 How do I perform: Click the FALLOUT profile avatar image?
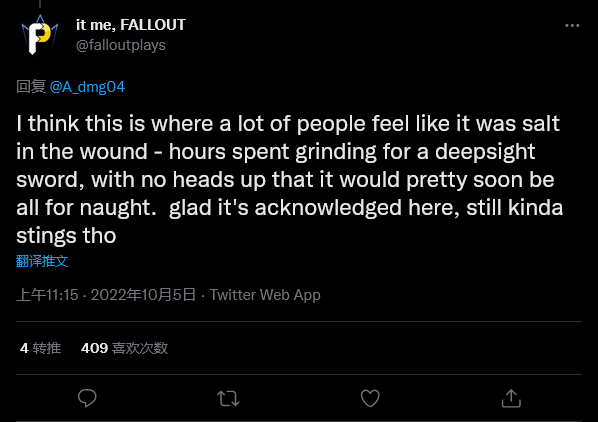[40, 35]
